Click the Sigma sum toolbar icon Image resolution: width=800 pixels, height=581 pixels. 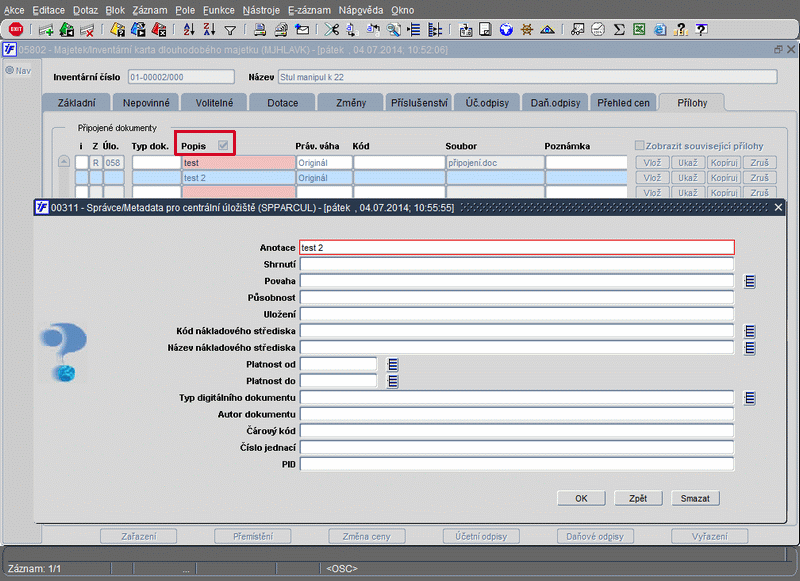[619, 29]
